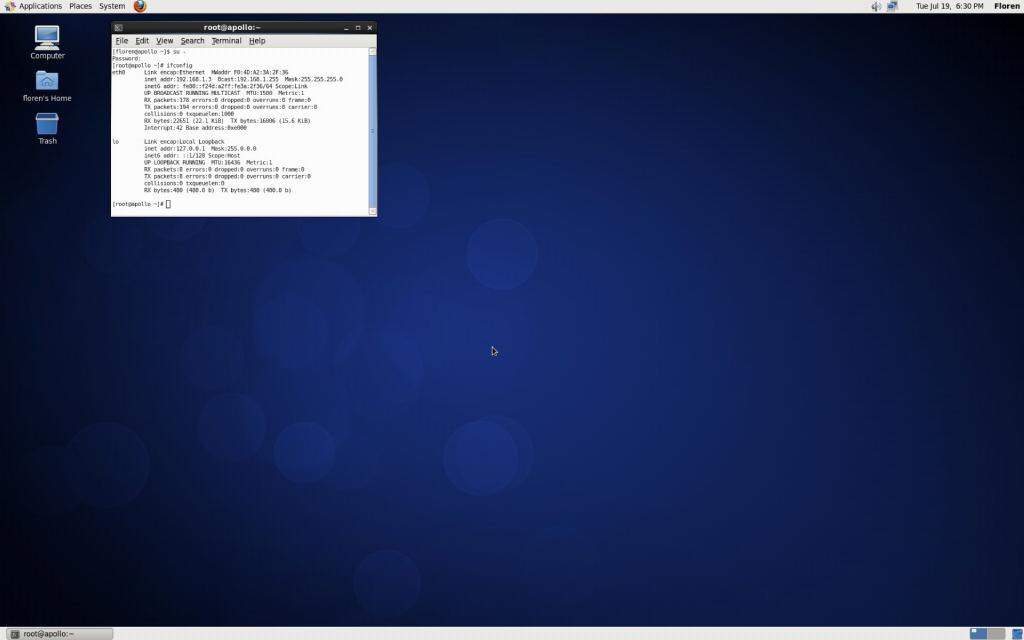Click the date and time clock

coord(949,6)
